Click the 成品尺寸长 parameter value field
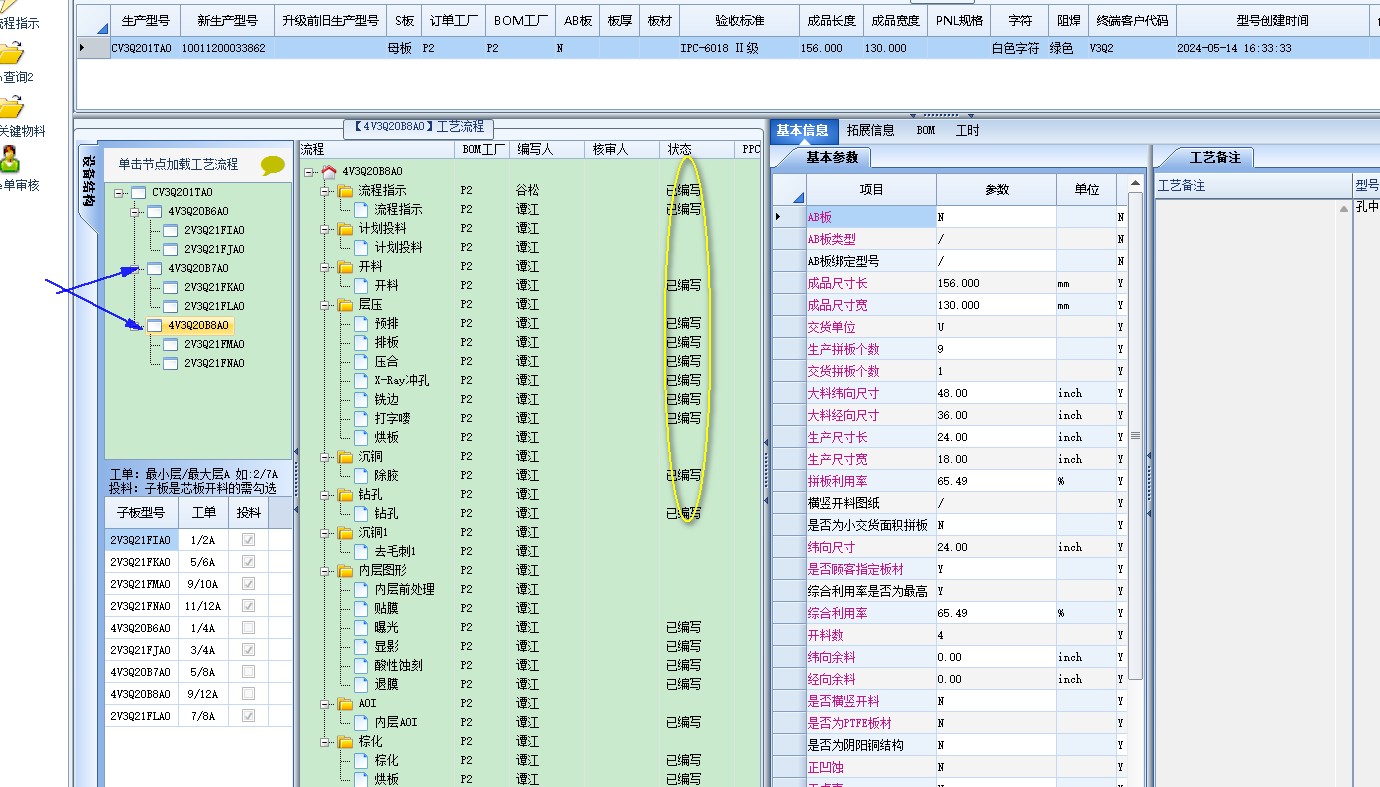The width and height of the screenshot is (1380, 787). [996, 283]
